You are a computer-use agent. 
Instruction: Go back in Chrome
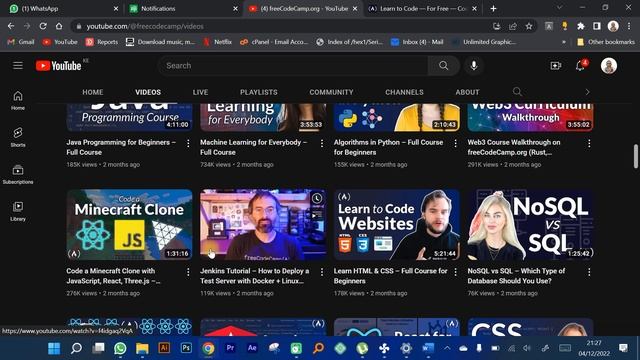click(11, 26)
